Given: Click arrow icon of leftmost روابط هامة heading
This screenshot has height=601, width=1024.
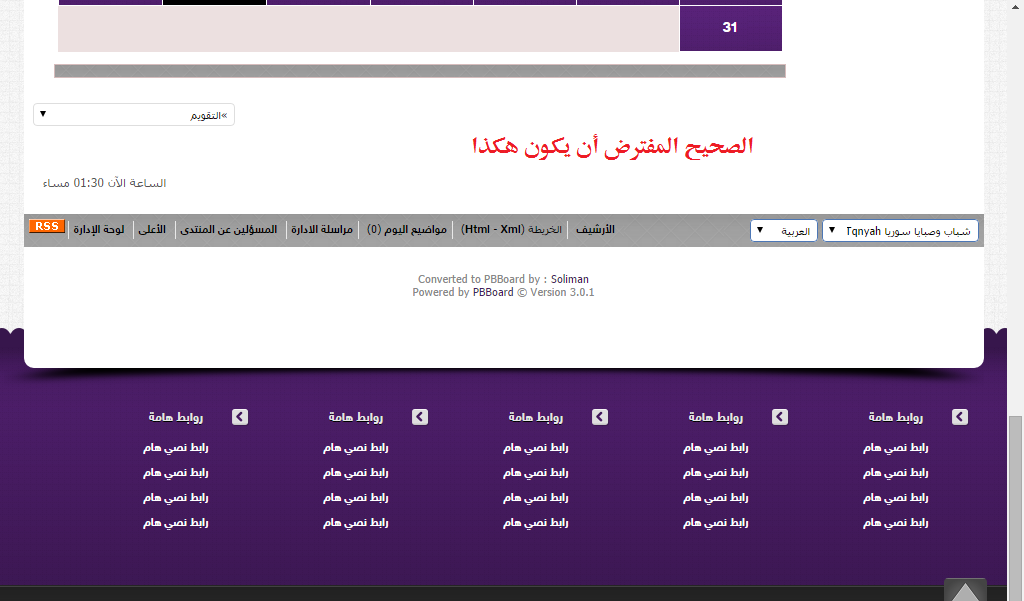Looking at the screenshot, I should click(x=240, y=417).
